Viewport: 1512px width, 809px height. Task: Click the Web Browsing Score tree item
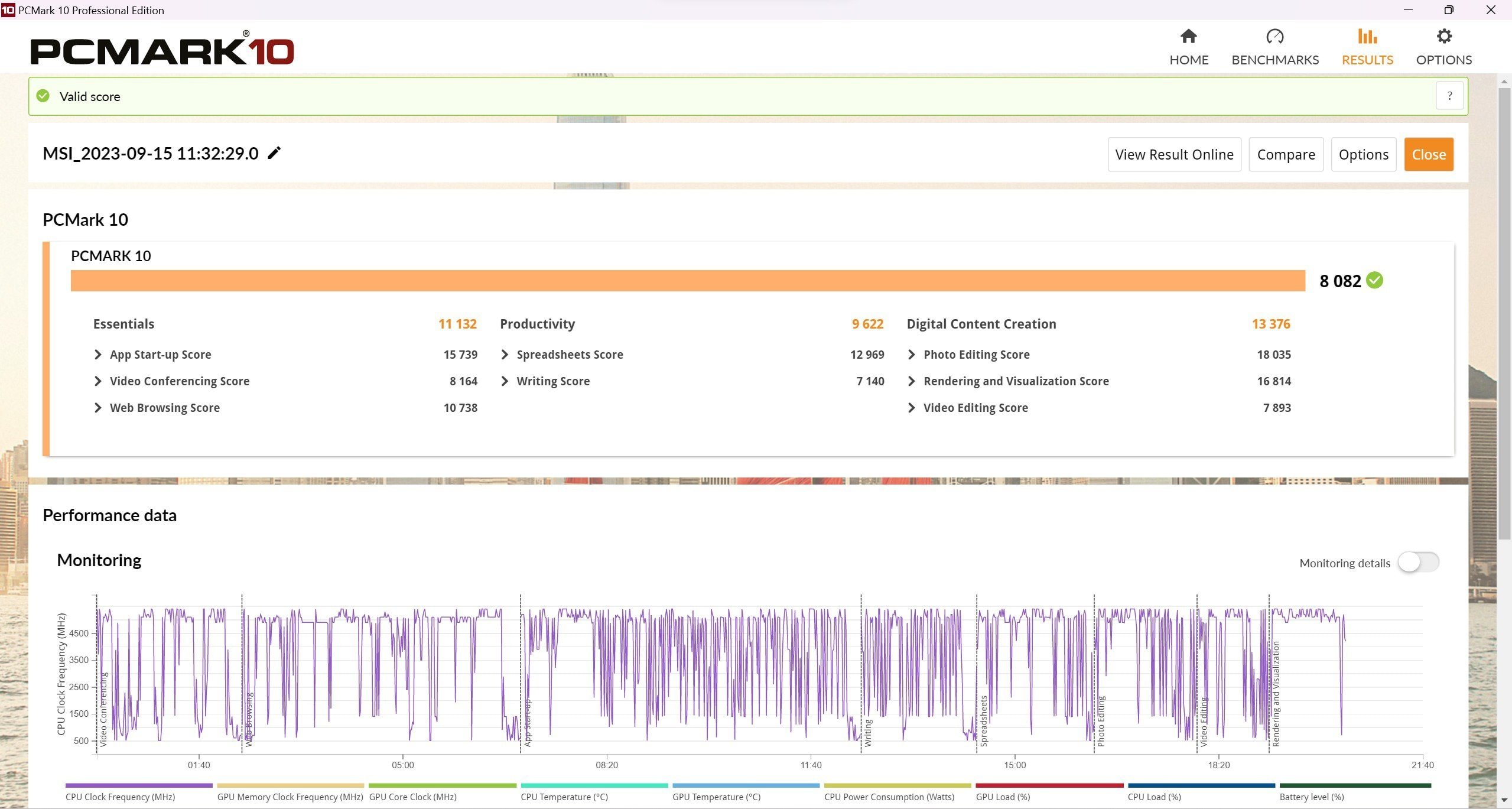tap(164, 407)
